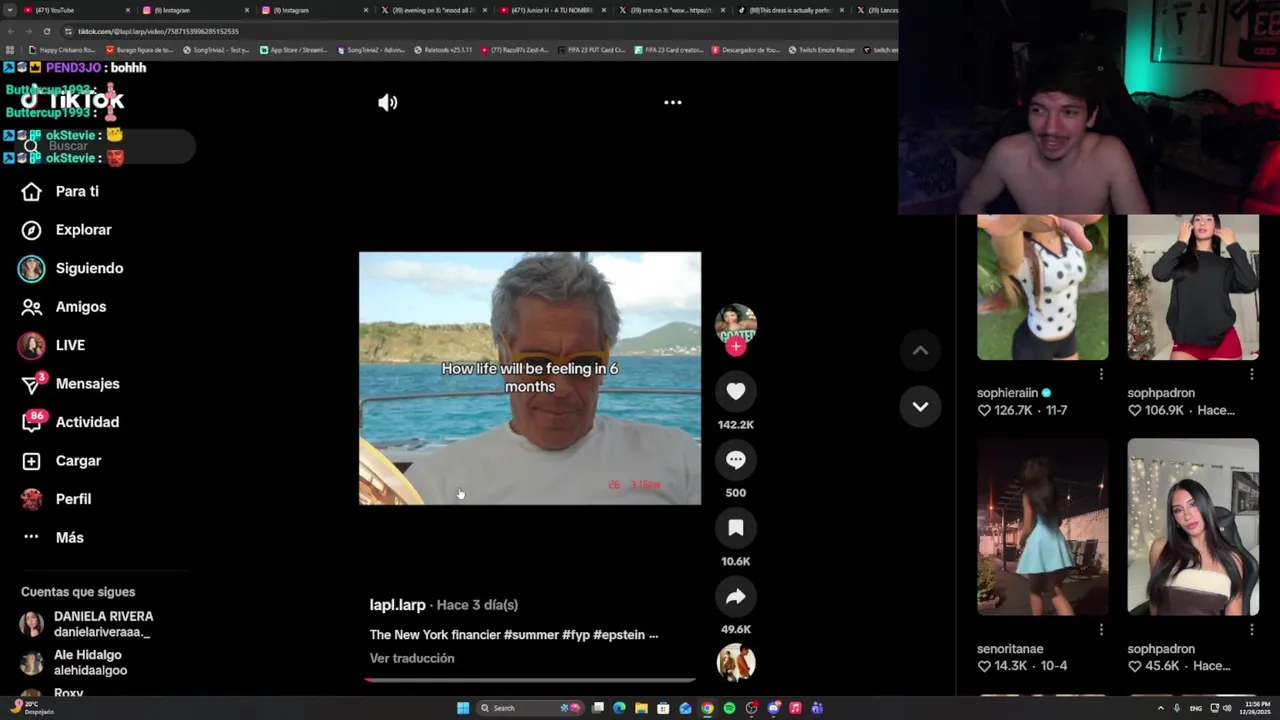Open options for sophpadron 106.9K video

tap(1251, 374)
